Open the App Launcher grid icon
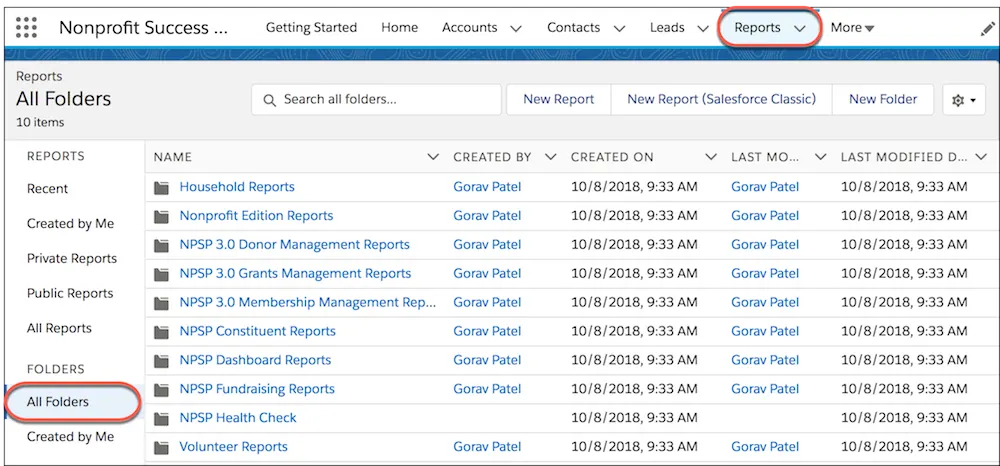1000x466 pixels. [26, 27]
